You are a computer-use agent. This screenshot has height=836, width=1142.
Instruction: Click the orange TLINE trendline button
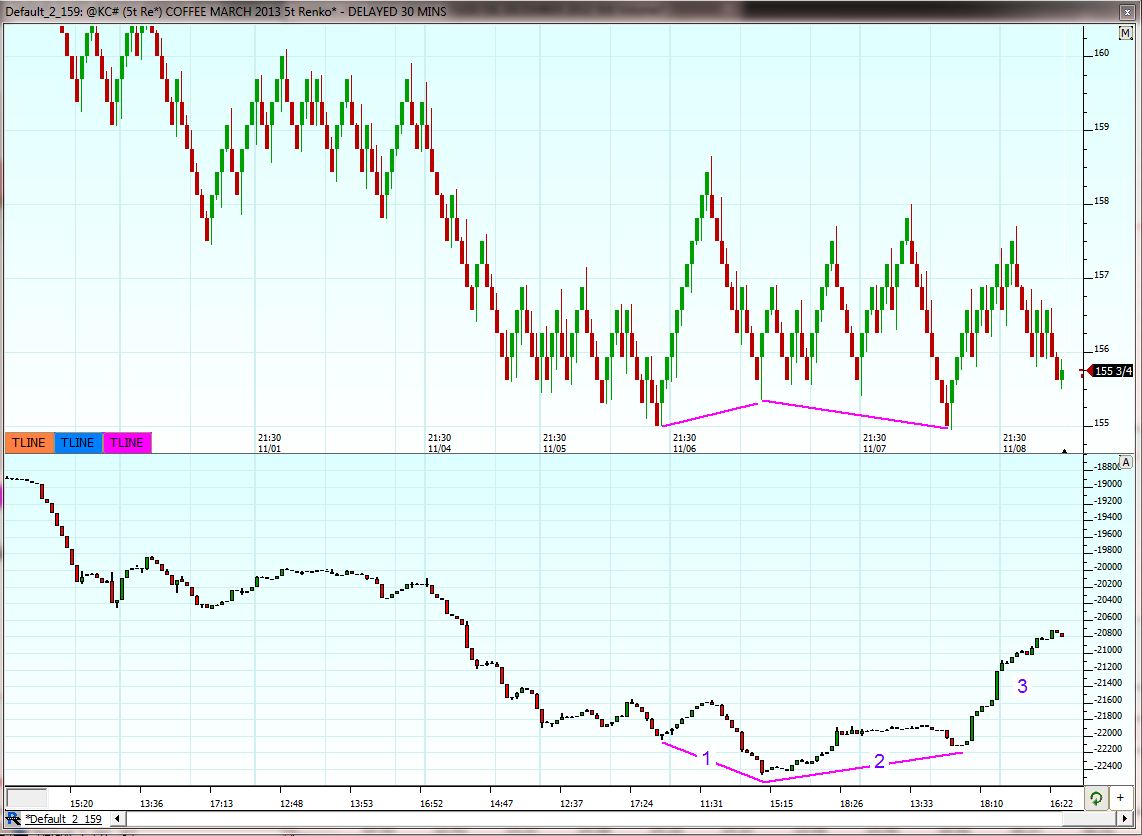point(29,443)
